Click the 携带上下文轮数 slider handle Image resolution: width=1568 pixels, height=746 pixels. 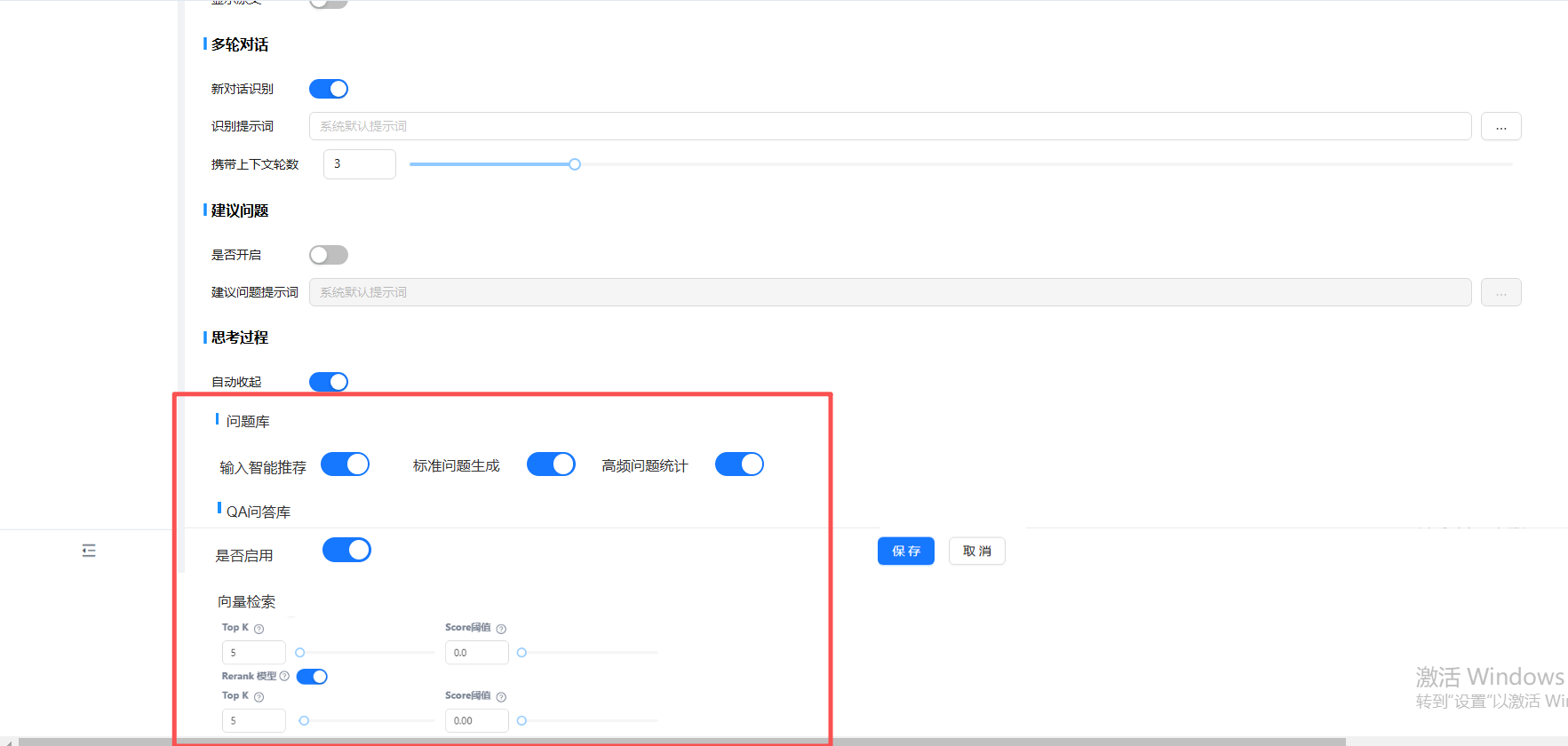(575, 164)
